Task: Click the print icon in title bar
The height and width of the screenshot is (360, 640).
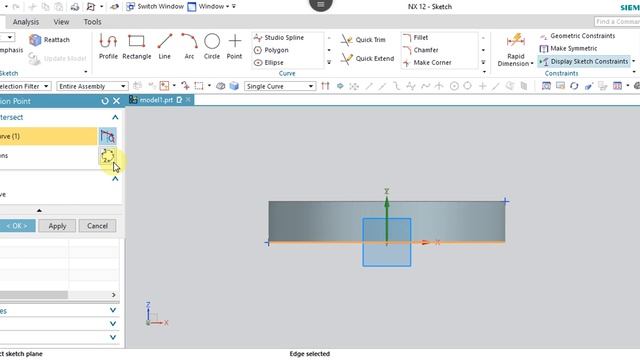Action: click(75, 7)
